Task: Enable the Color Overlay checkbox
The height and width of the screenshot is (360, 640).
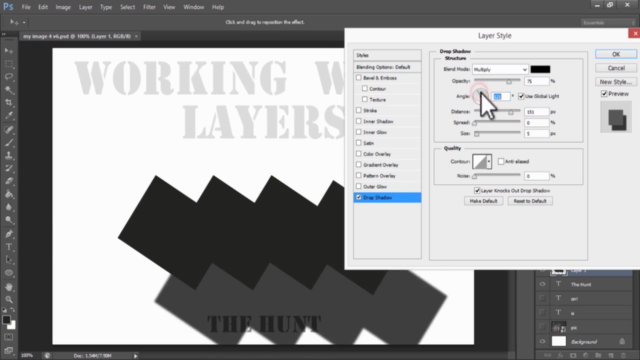Action: coord(358,154)
